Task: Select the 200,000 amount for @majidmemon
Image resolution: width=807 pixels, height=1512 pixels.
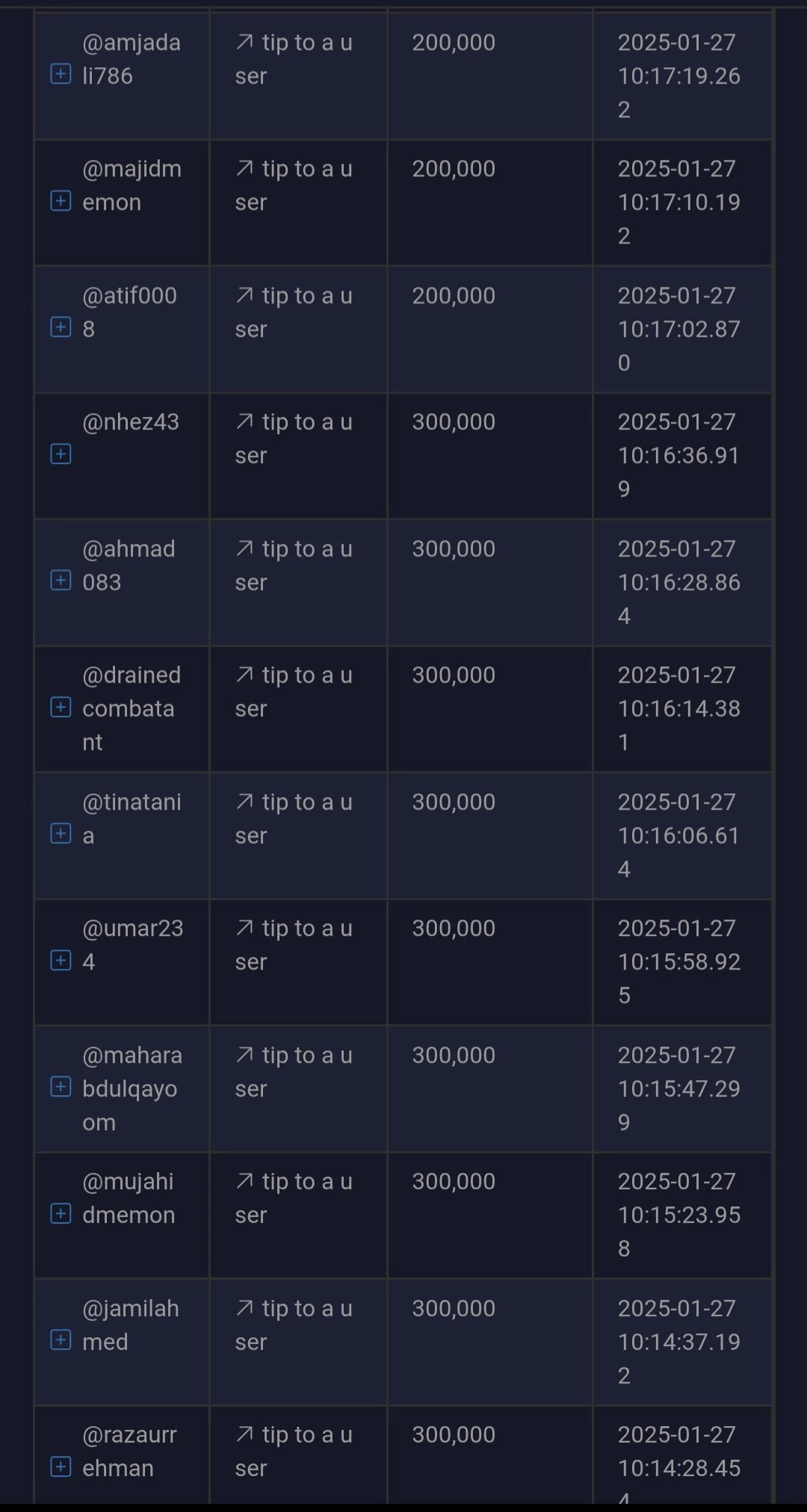Action: pos(454,169)
